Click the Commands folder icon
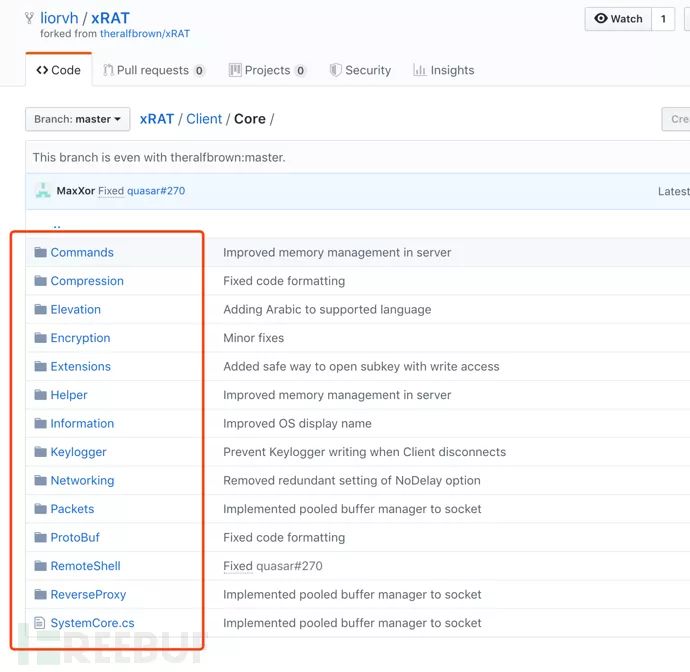Screen dimensions: 690x672 tap(41, 253)
